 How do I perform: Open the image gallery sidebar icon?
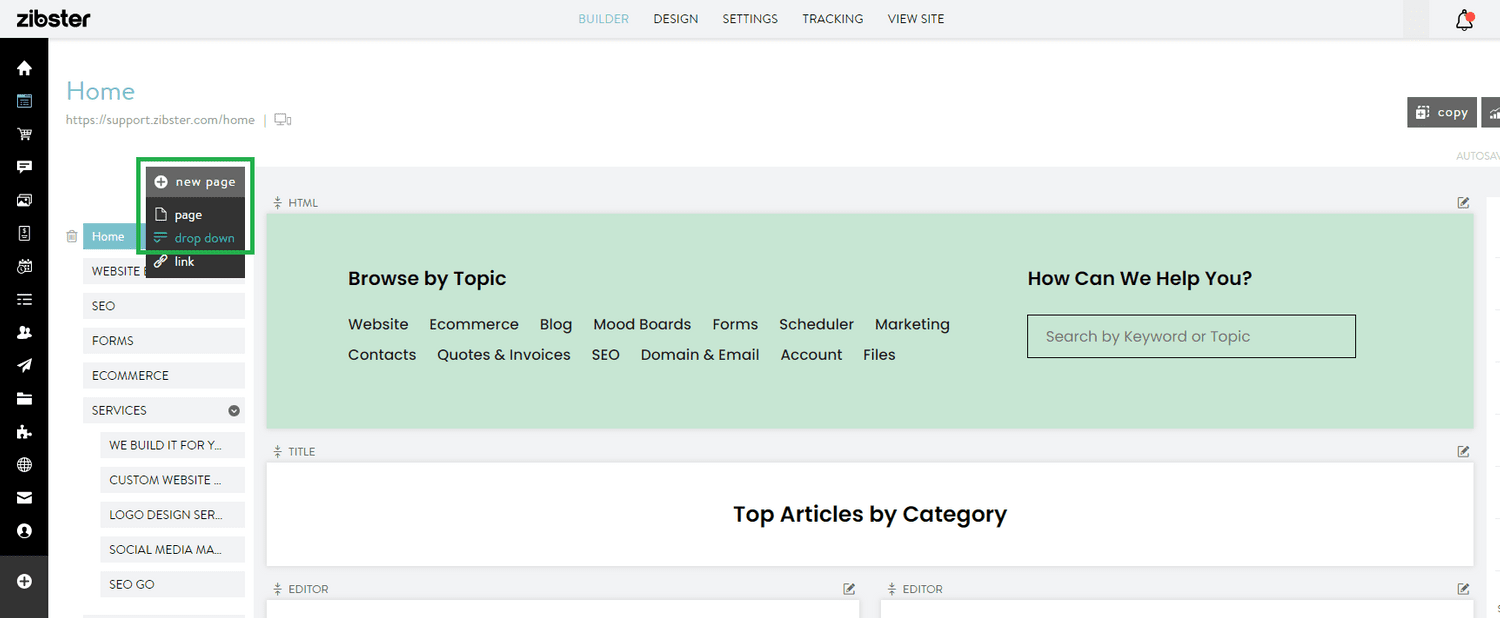[x=23, y=199]
